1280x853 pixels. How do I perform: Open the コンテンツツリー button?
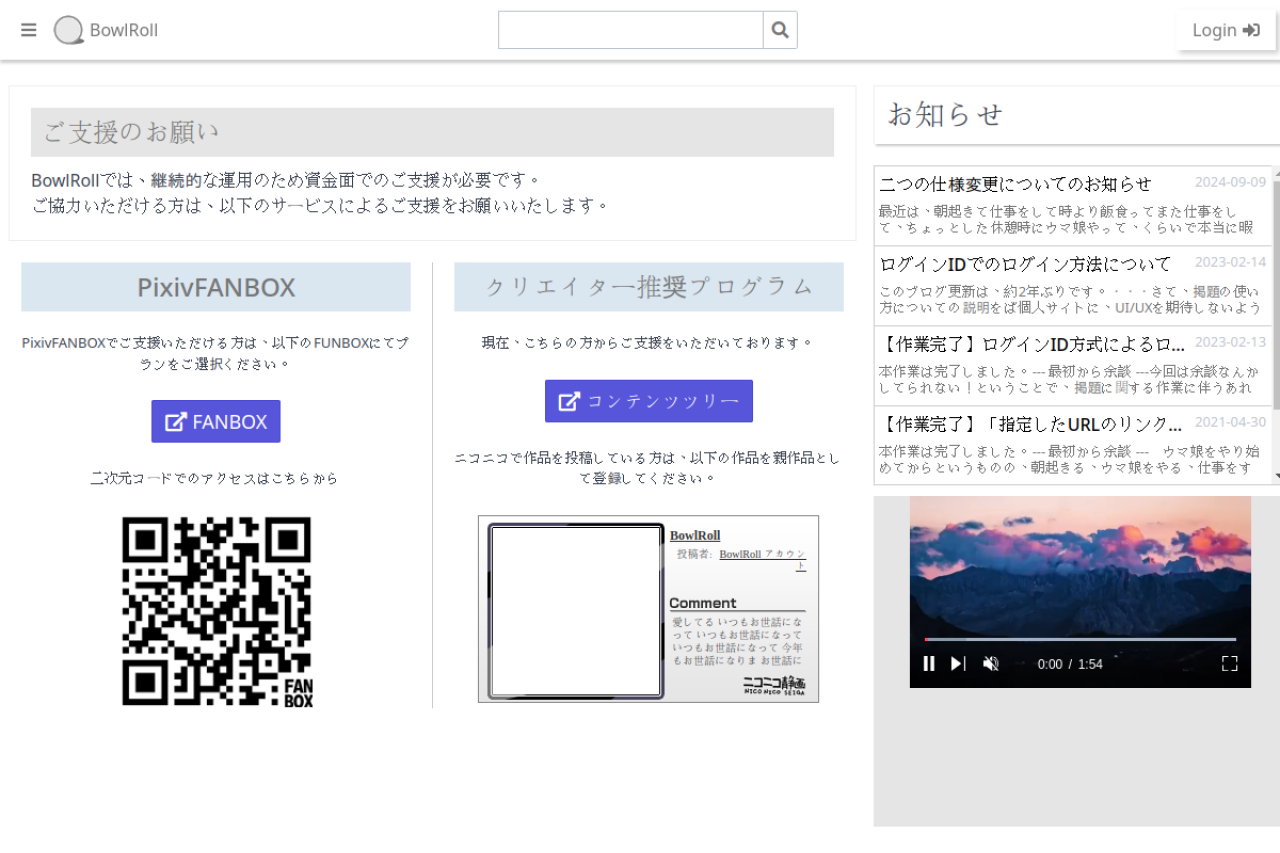[649, 401]
